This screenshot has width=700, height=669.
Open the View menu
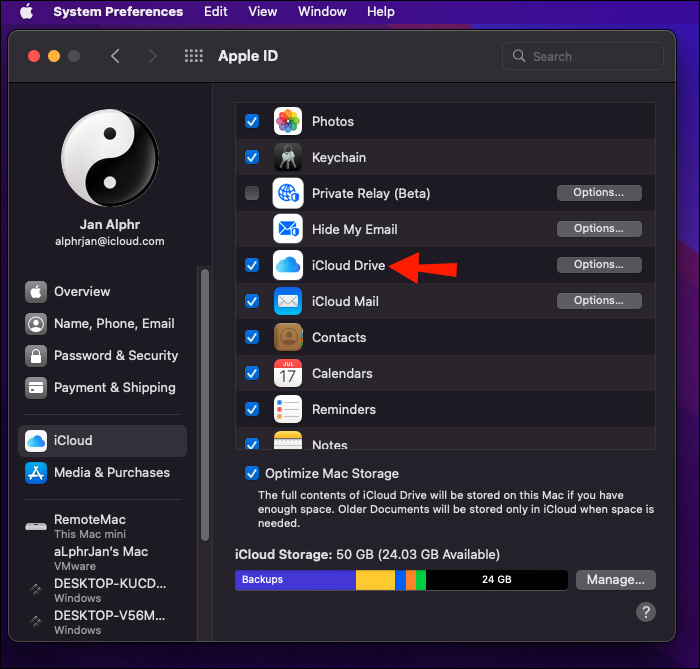coord(263,12)
